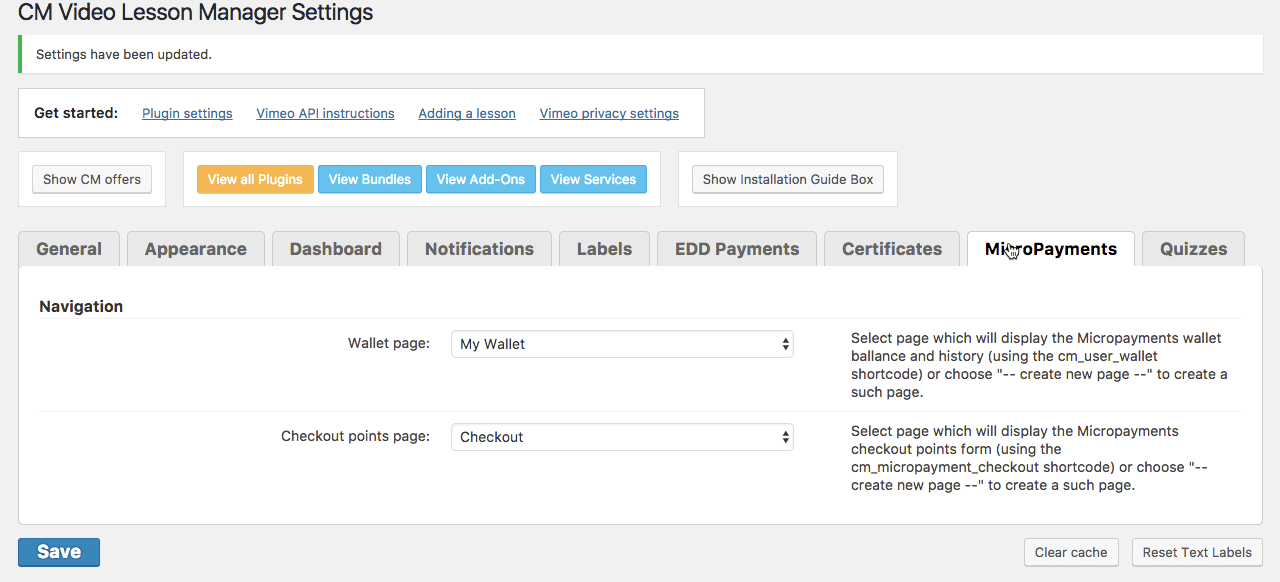Open the View Add-Ons button
The height and width of the screenshot is (582, 1280).
[481, 179]
